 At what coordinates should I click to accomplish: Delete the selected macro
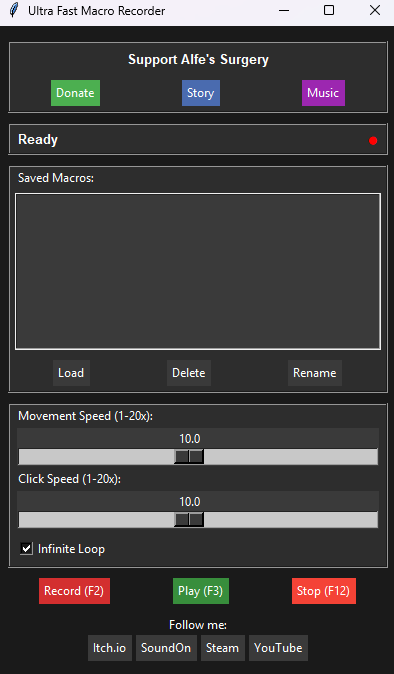pos(189,373)
